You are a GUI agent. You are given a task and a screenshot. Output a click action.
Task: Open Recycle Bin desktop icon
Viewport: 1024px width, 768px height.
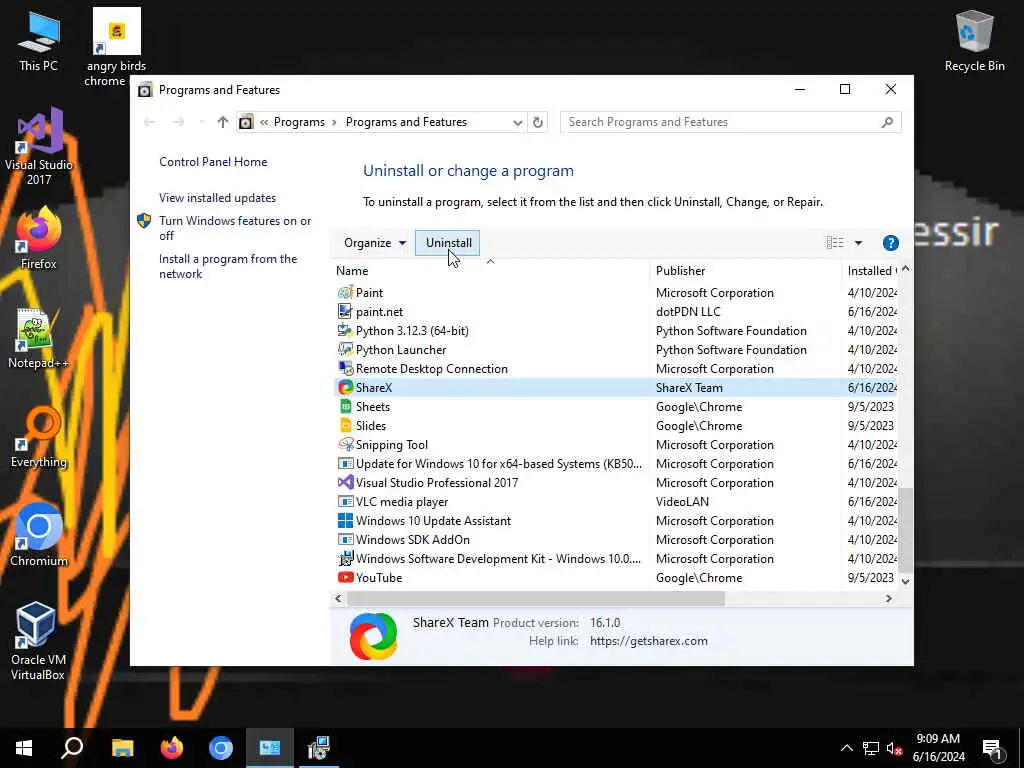[x=974, y=41]
